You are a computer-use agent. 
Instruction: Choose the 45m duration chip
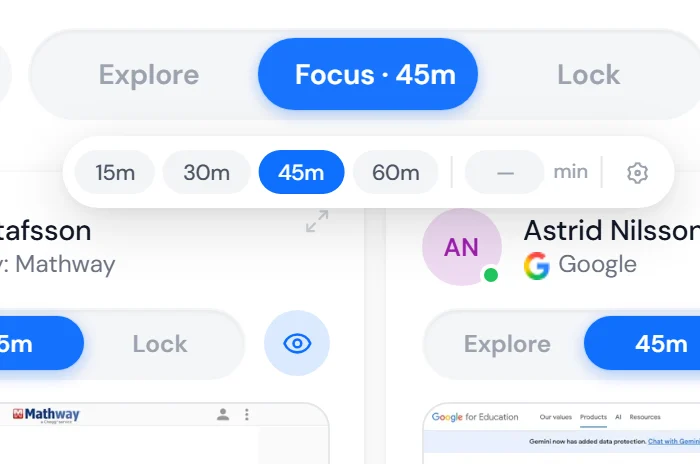(301, 172)
